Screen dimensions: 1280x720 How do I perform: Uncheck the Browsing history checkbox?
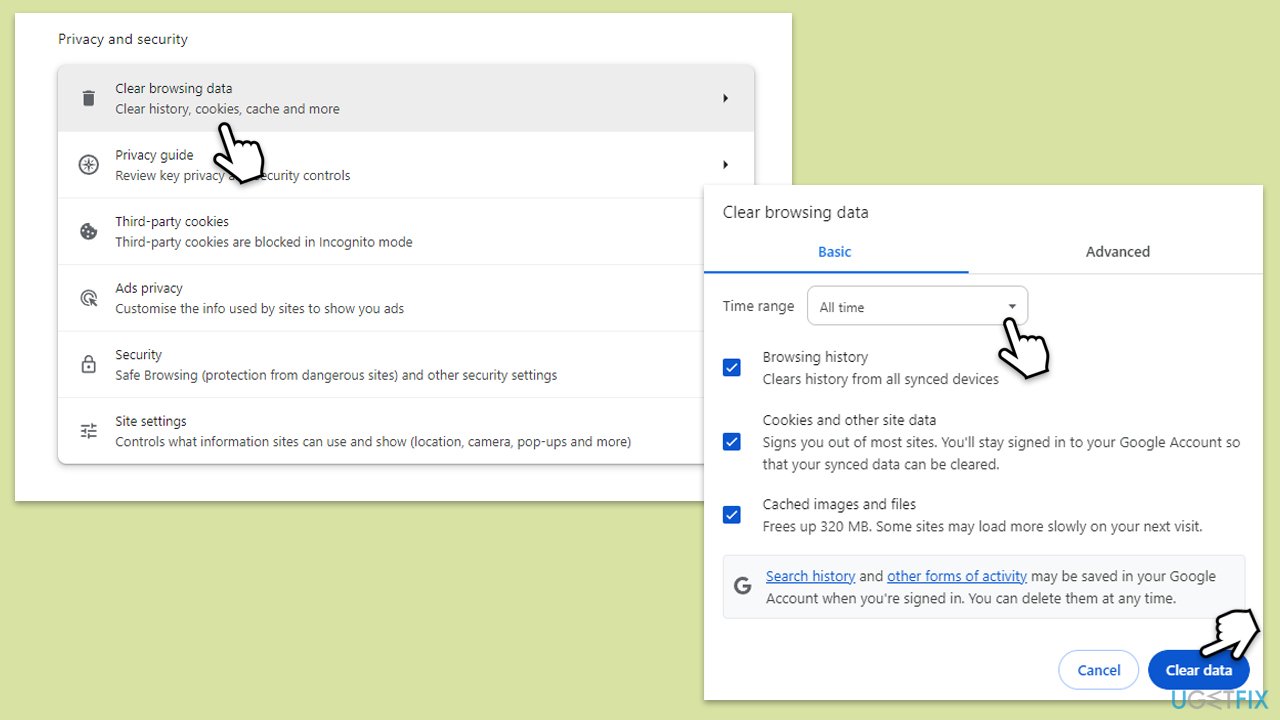pos(732,367)
